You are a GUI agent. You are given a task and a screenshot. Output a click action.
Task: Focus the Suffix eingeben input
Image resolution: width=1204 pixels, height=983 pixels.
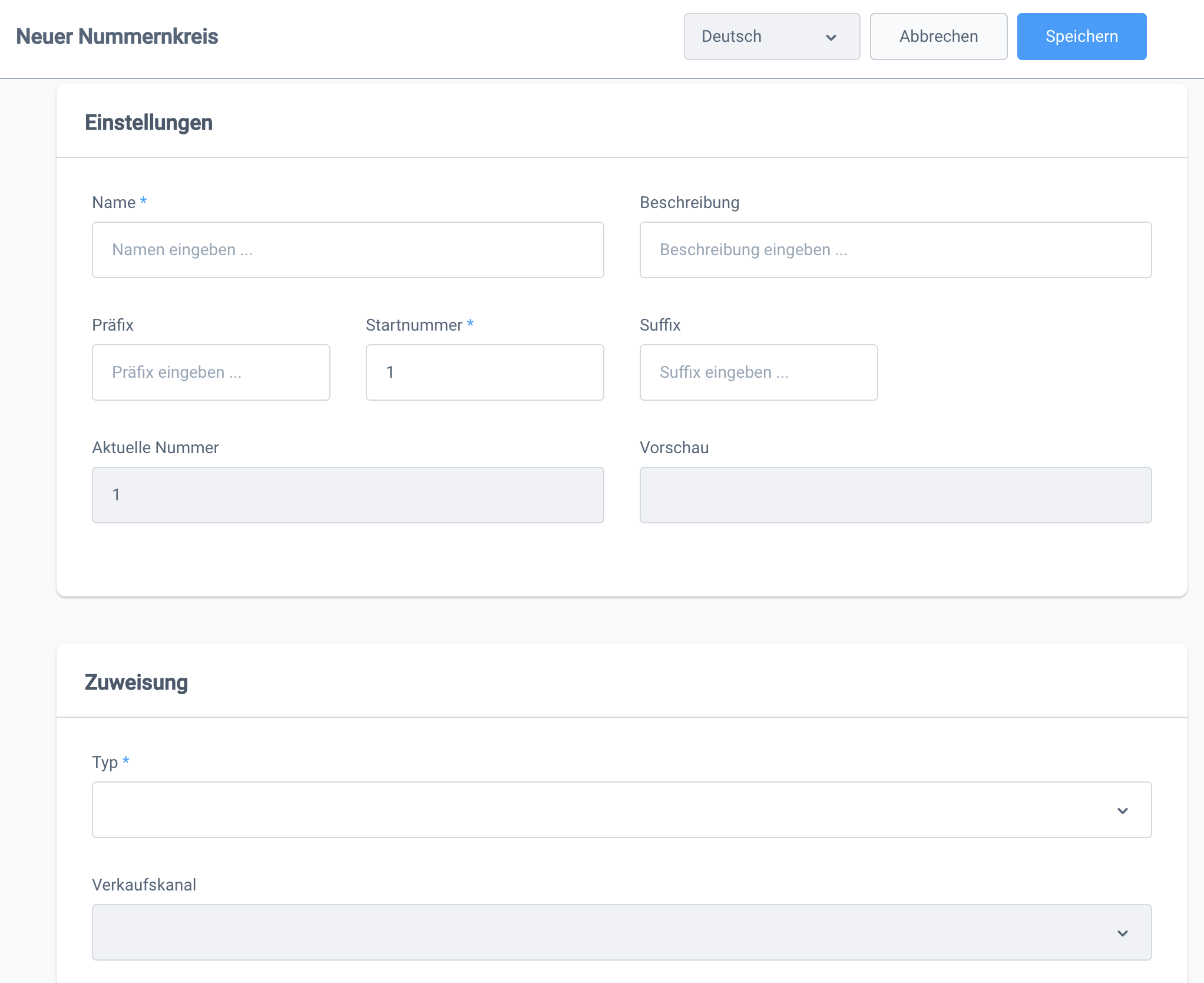pyautogui.click(x=758, y=372)
